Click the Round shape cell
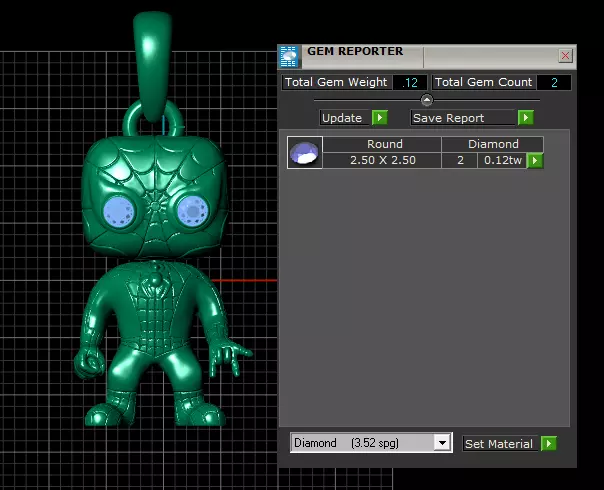The width and height of the screenshot is (604, 490). coord(382,144)
